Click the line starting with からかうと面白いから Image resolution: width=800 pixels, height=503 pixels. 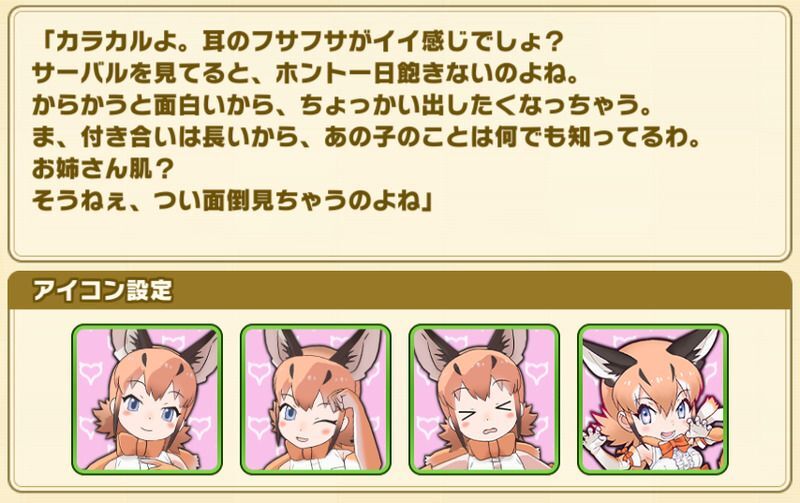[343, 106]
